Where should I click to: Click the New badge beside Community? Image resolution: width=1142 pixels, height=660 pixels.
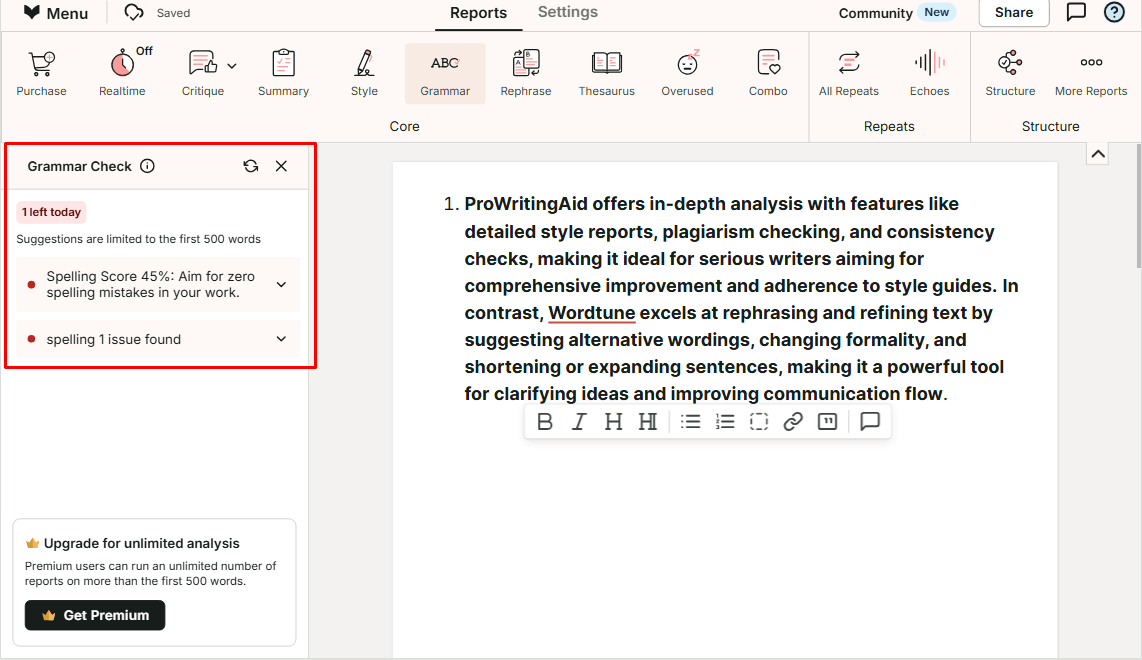click(936, 12)
